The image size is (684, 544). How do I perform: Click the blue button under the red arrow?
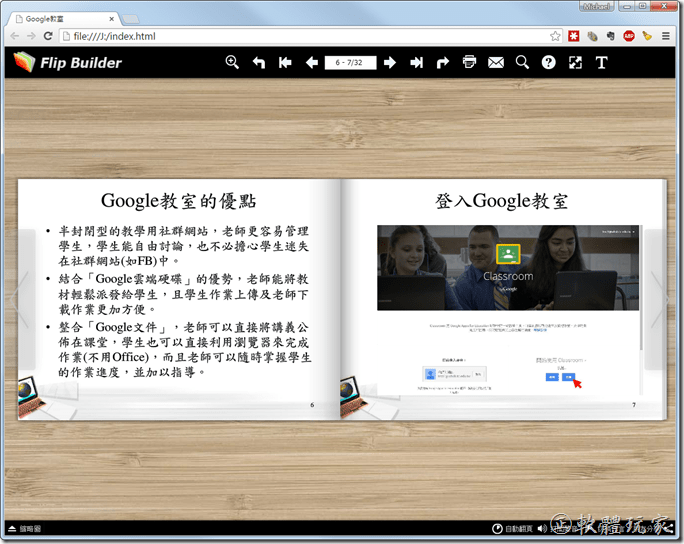point(568,377)
